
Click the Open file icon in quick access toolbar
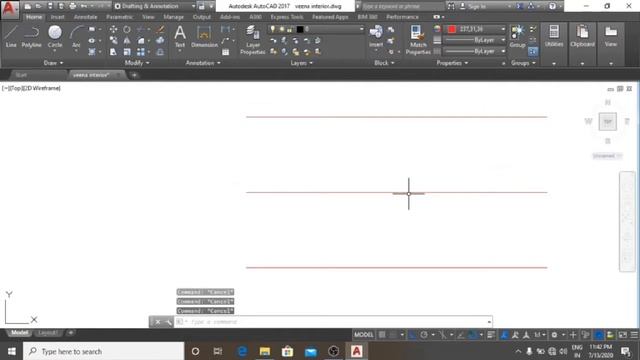38,6
